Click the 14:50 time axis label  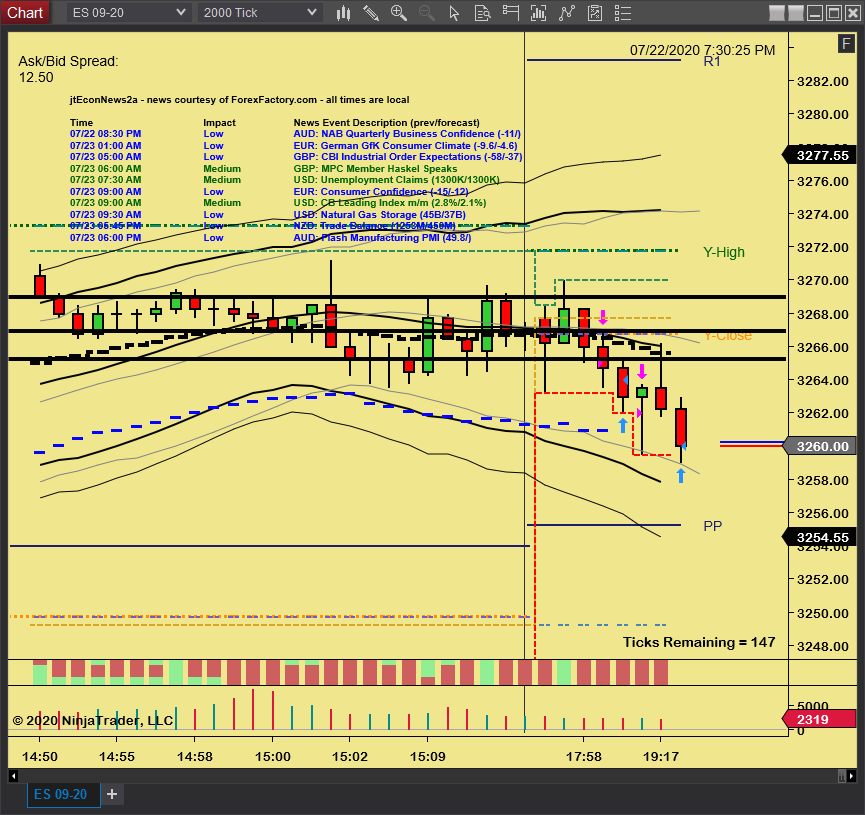39,757
